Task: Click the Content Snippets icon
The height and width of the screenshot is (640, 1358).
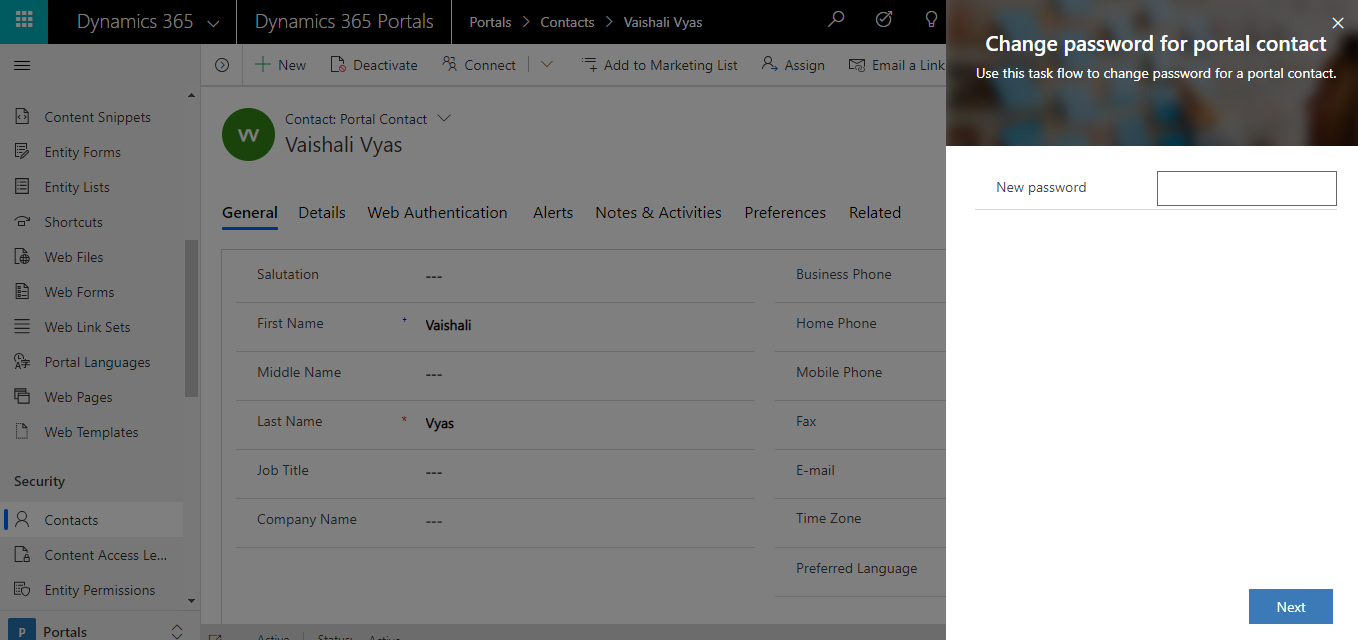Action: (22, 117)
